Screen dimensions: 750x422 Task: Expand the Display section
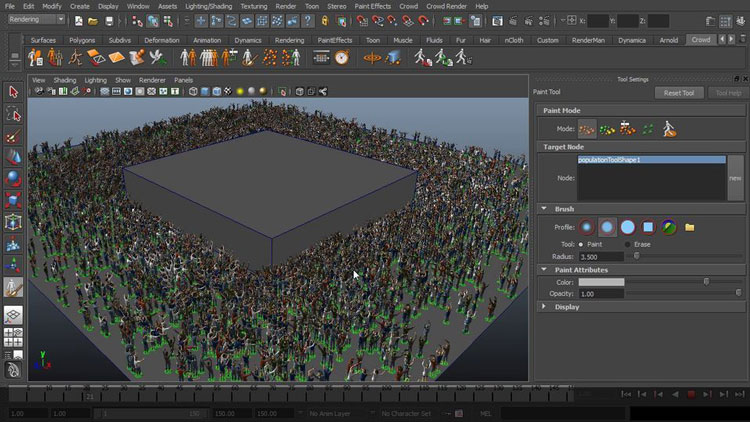click(544, 307)
